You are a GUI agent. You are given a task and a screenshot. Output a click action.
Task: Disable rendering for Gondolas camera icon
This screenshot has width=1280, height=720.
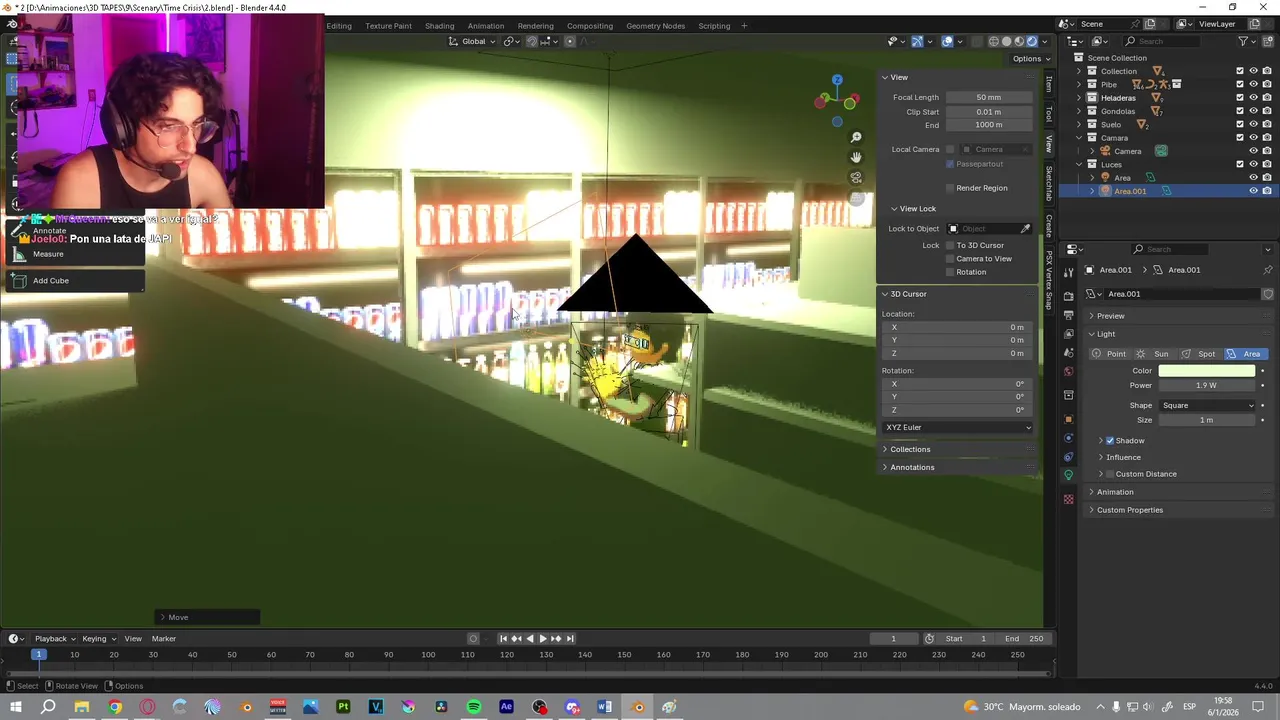point(1267,111)
